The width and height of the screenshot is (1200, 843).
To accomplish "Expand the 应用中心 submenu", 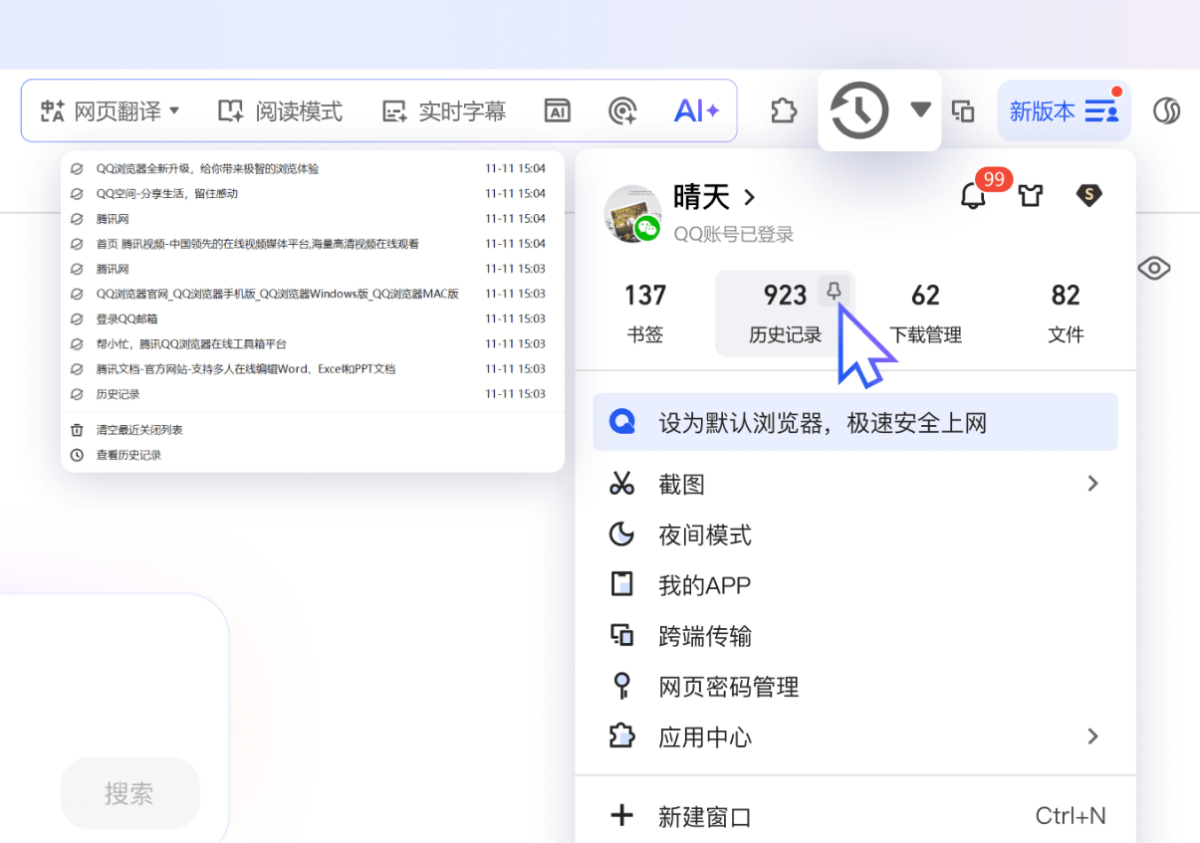I will [x=1092, y=737].
